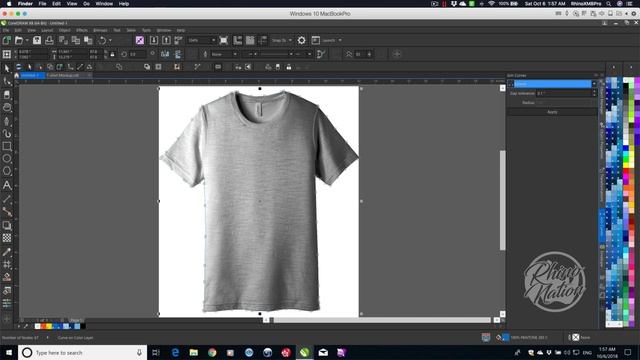Select the Rectangle tool
Viewport: 640px width, 360px height.
click(x=7, y=146)
